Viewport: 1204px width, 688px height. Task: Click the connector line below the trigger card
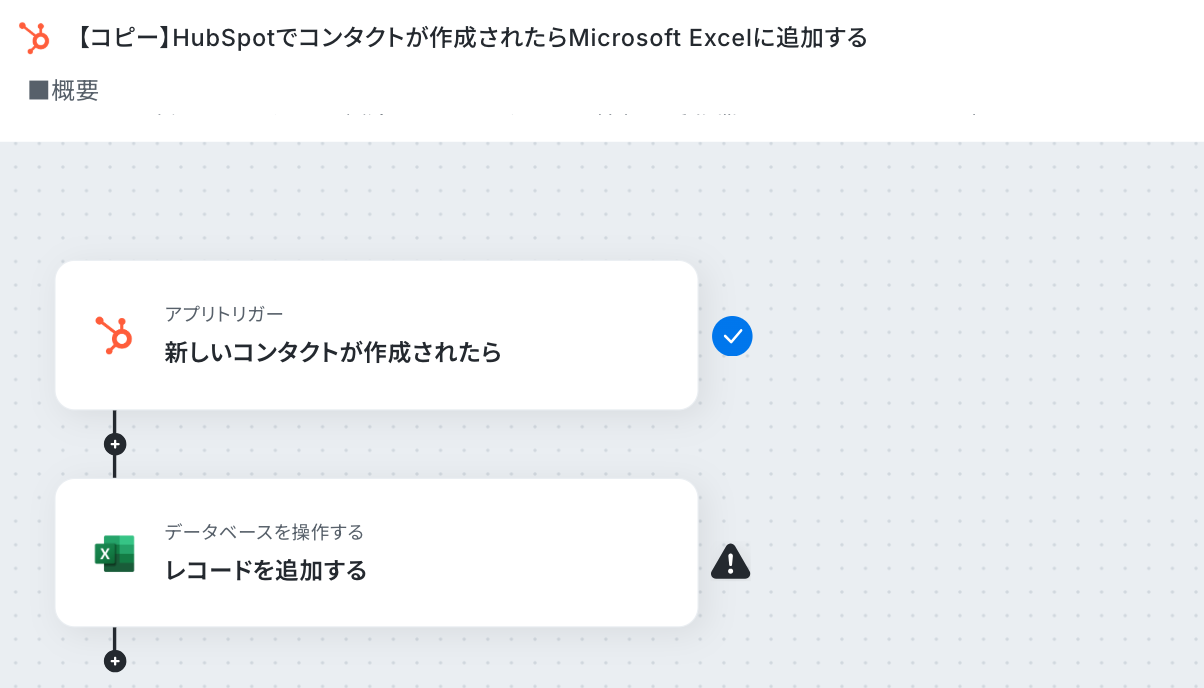(x=115, y=420)
